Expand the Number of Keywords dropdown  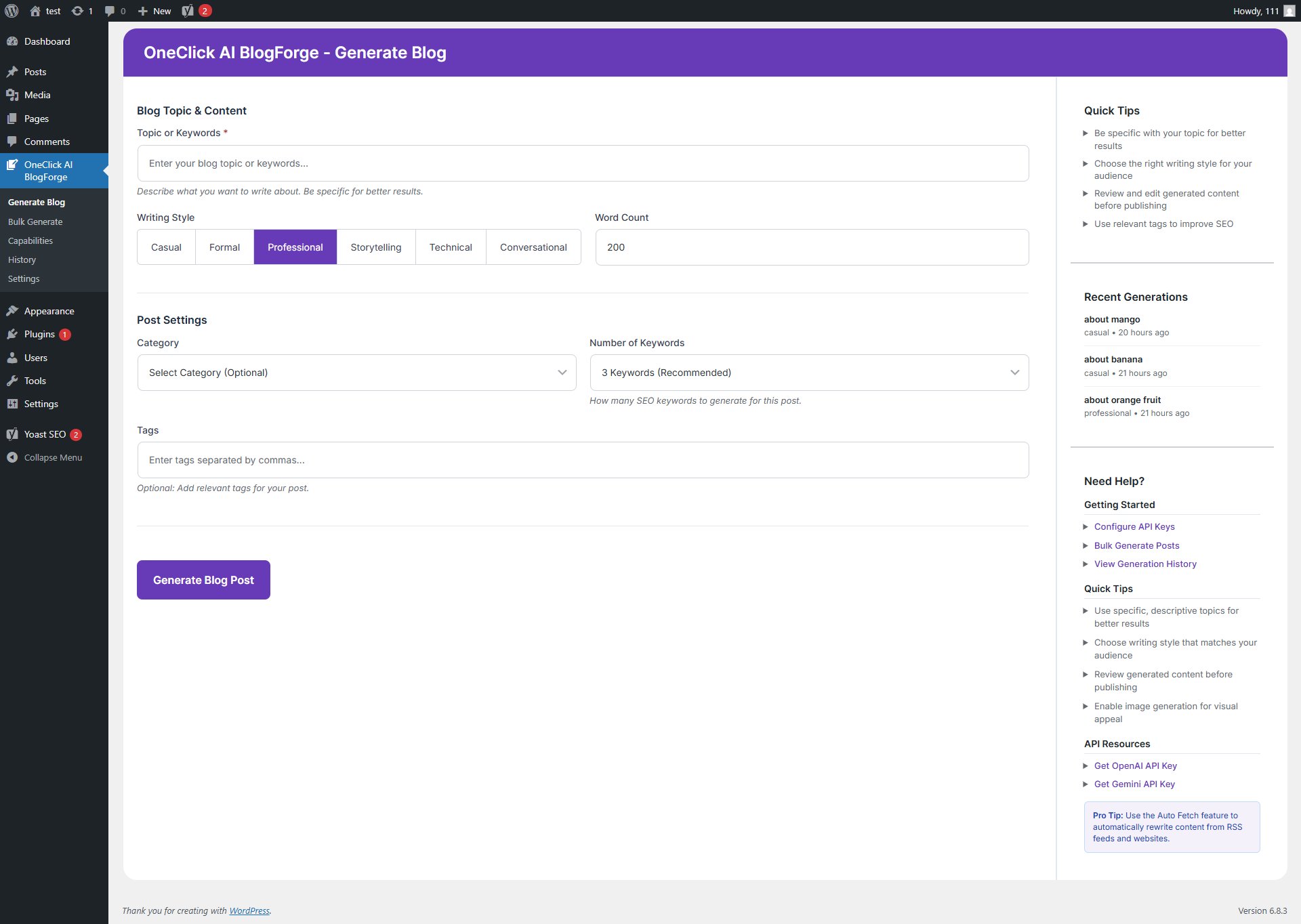pyautogui.click(x=809, y=373)
